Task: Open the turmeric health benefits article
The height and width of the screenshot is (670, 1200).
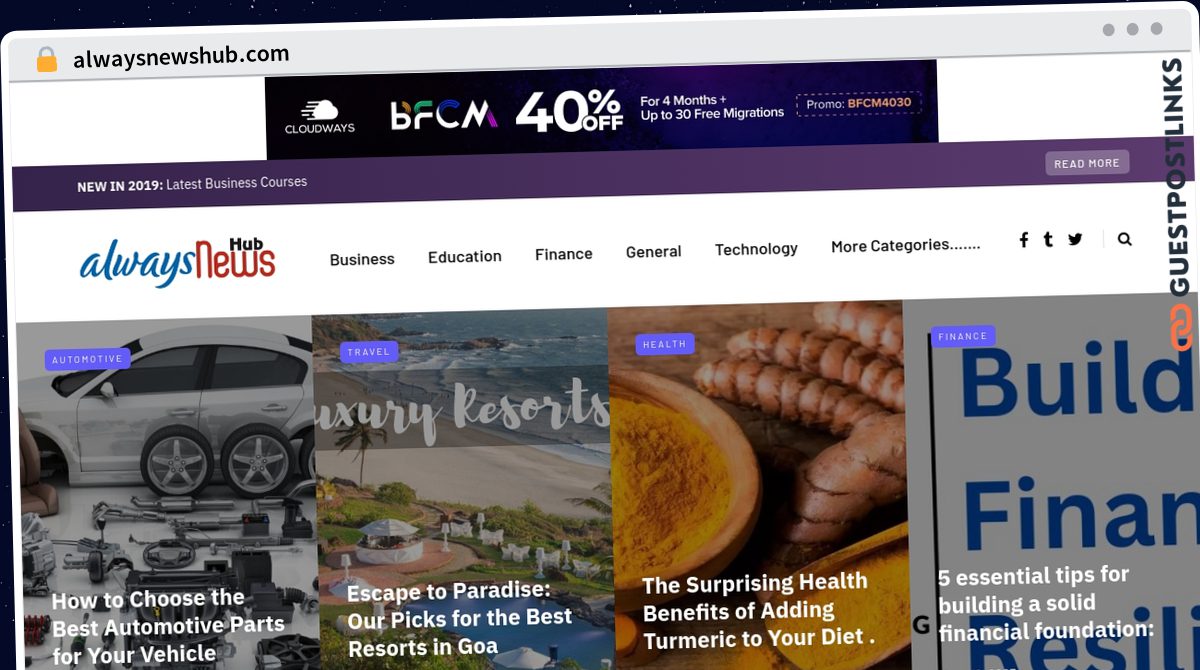Action: point(757,610)
